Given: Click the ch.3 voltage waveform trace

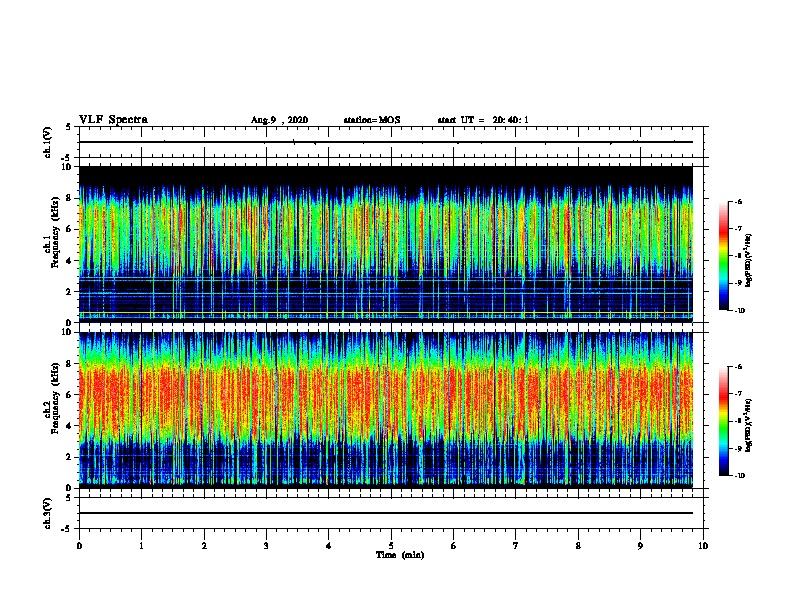Looking at the screenshot, I should coord(386,513).
